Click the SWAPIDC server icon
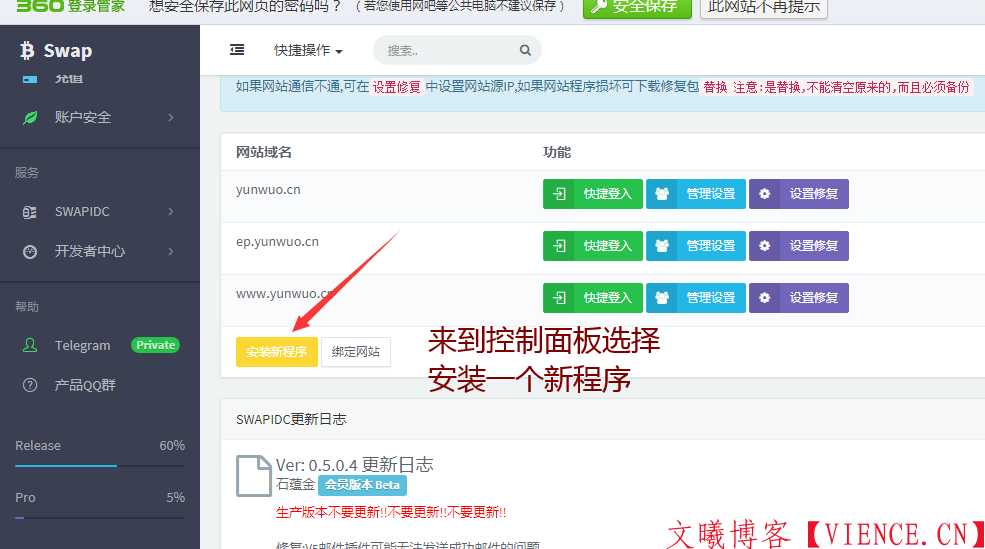The height and width of the screenshot is (549, 985). [x=31, y=212]
